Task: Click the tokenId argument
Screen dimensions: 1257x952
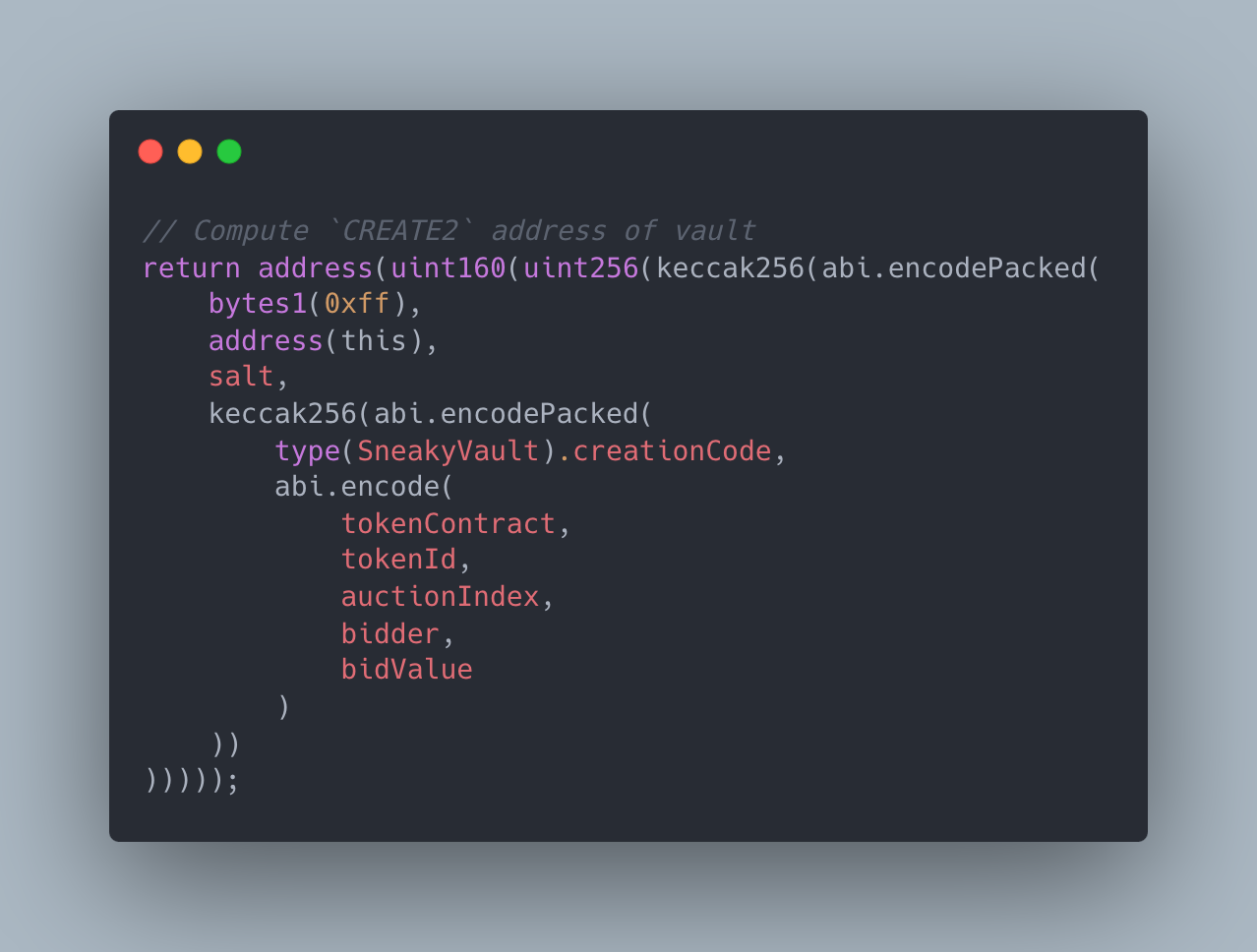Action: point(399,560)
